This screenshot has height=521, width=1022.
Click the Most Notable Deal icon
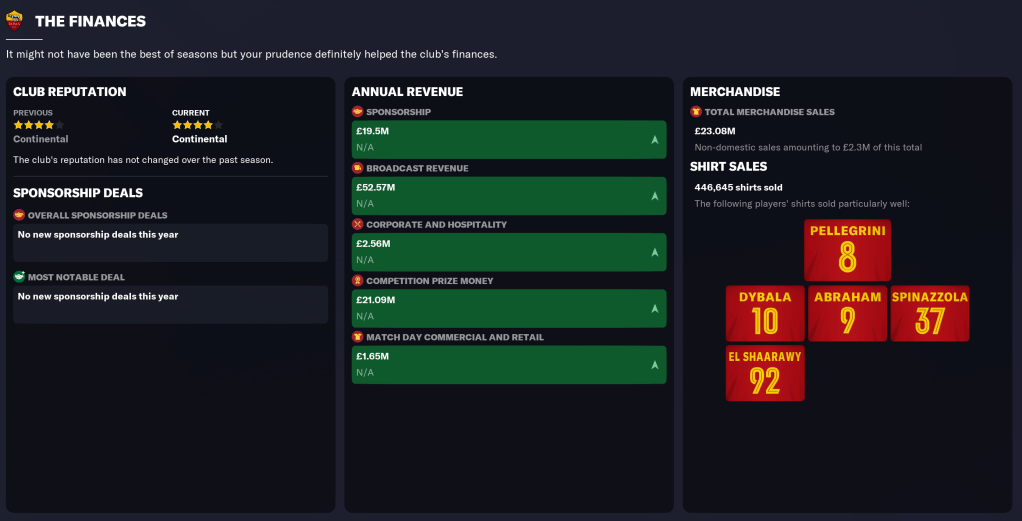[19, 277]
